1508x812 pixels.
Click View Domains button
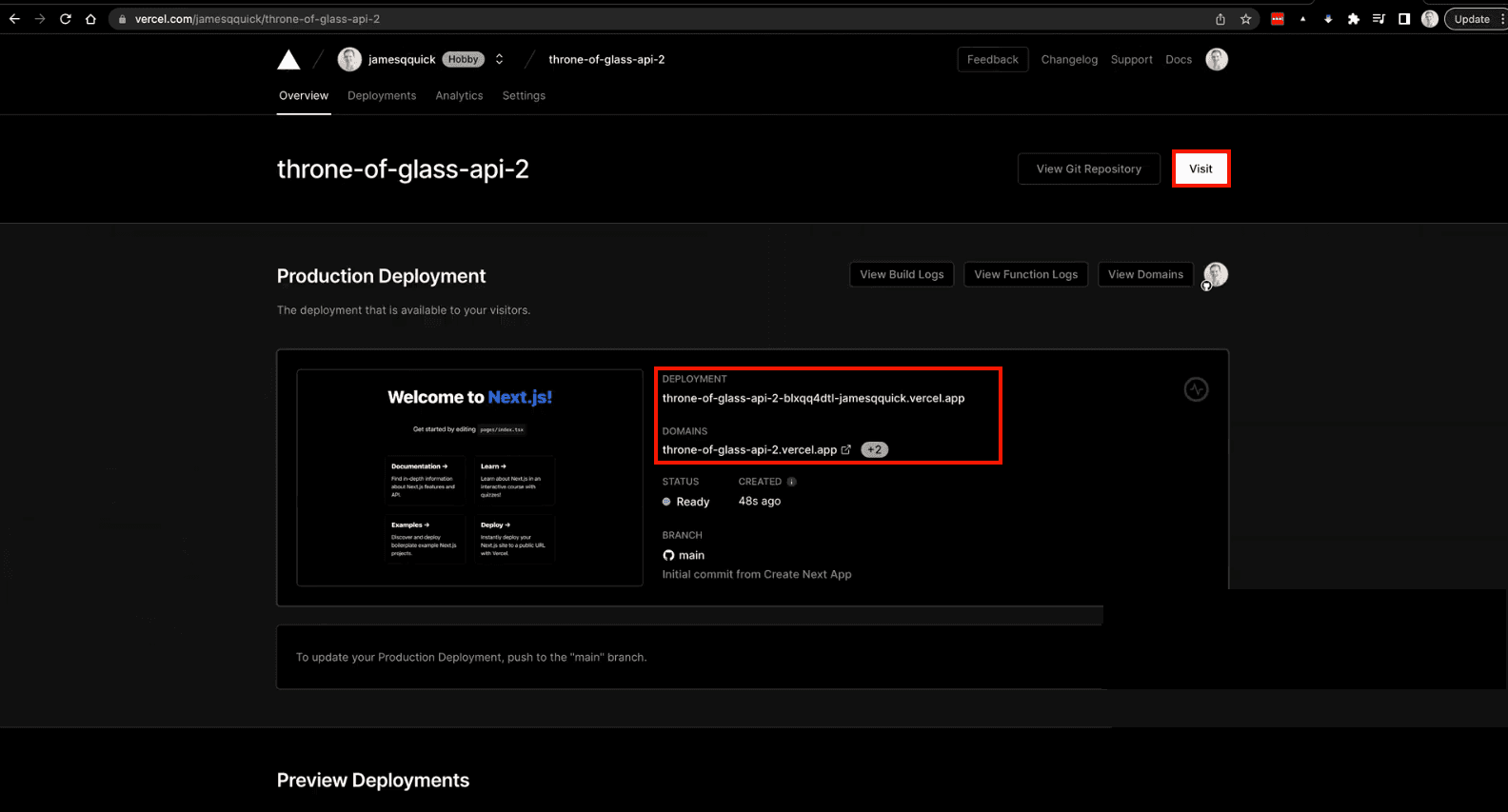[x=1145, y=274]
